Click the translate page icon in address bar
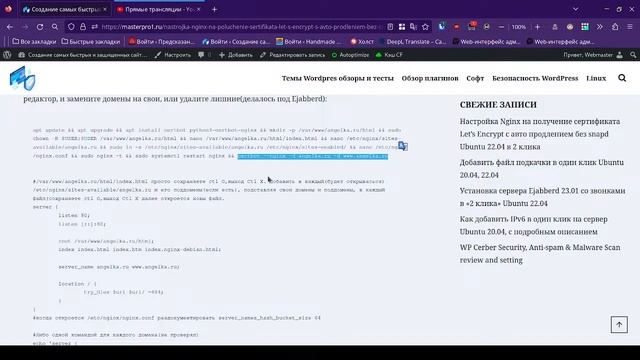The image size is (640, 360). 413,27
